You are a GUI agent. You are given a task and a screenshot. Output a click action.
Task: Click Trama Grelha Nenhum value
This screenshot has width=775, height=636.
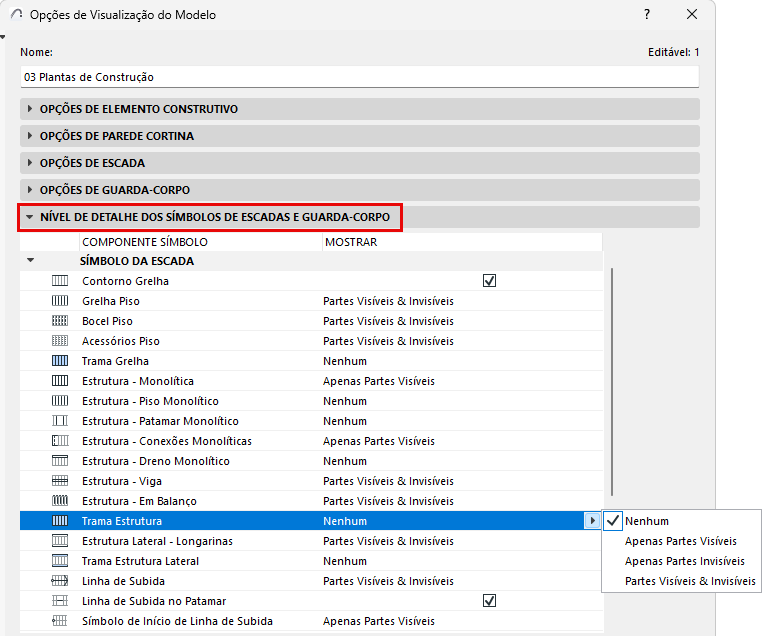[344, 361]
